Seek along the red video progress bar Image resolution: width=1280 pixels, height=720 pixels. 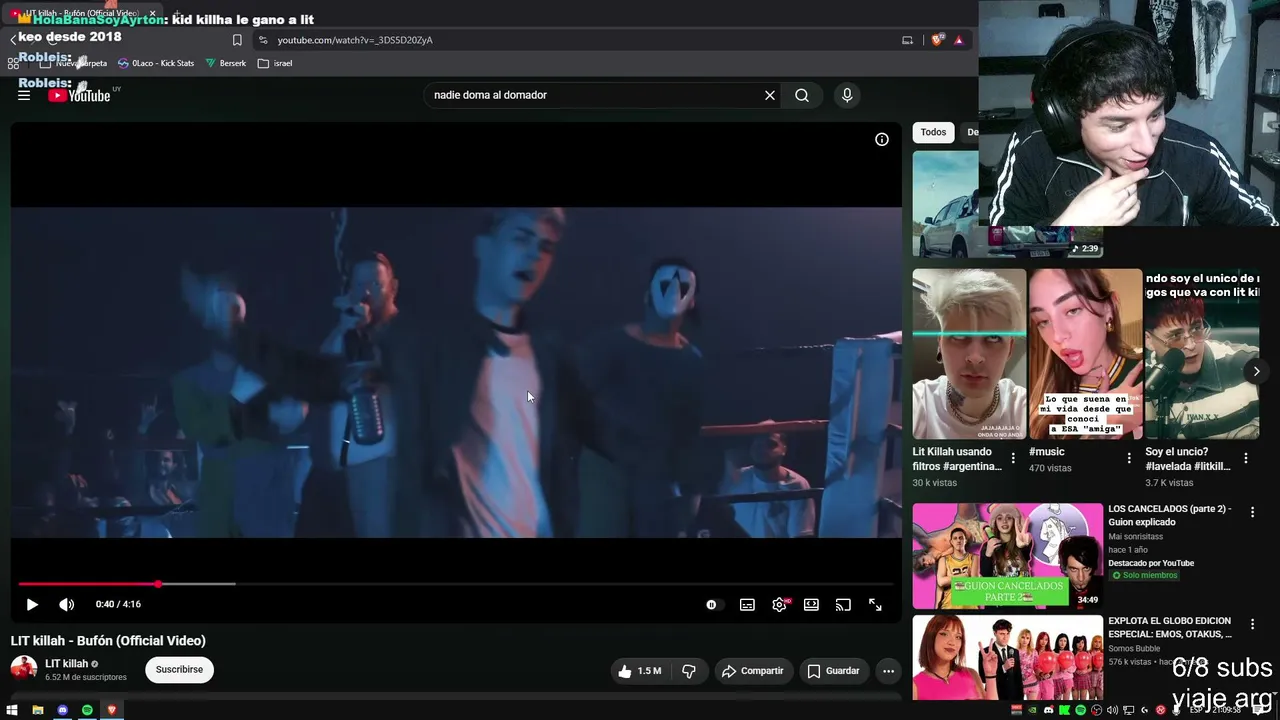[457, 584]
